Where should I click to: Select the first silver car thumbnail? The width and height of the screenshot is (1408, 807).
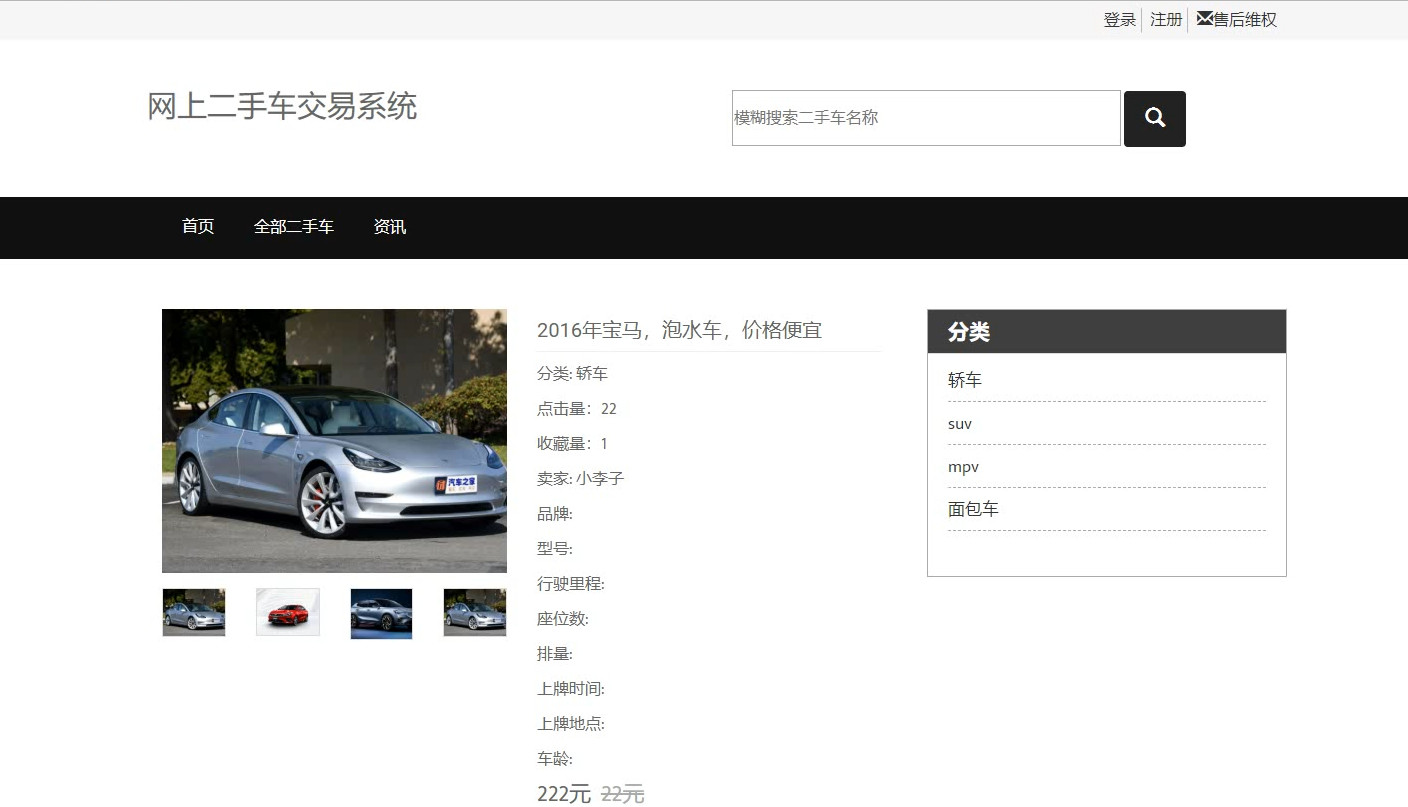pyautogui.click(x=194, y=612)
